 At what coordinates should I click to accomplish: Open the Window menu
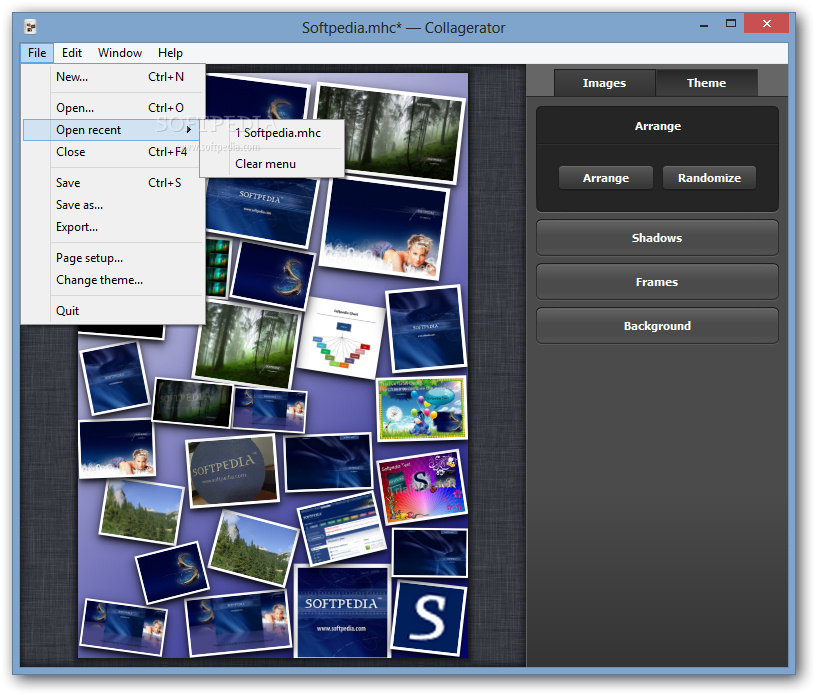[120, 53]
